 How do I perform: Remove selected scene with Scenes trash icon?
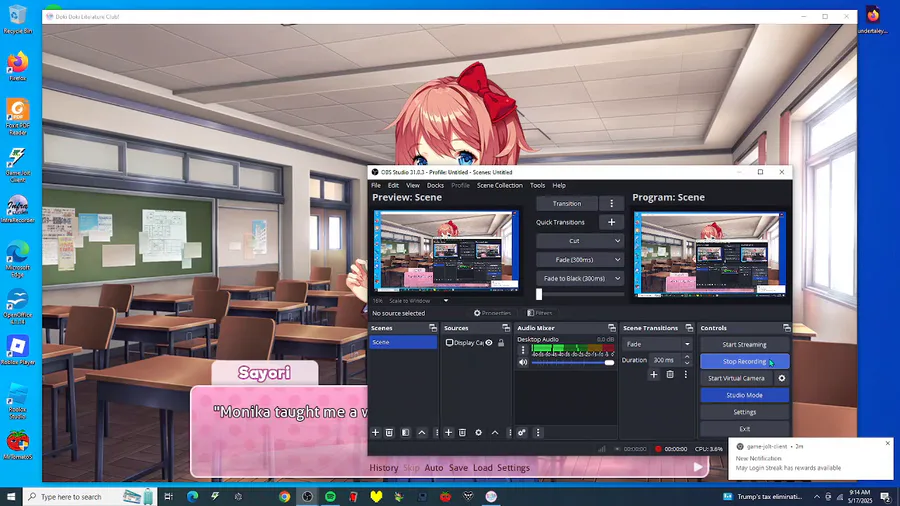[389, 433]
